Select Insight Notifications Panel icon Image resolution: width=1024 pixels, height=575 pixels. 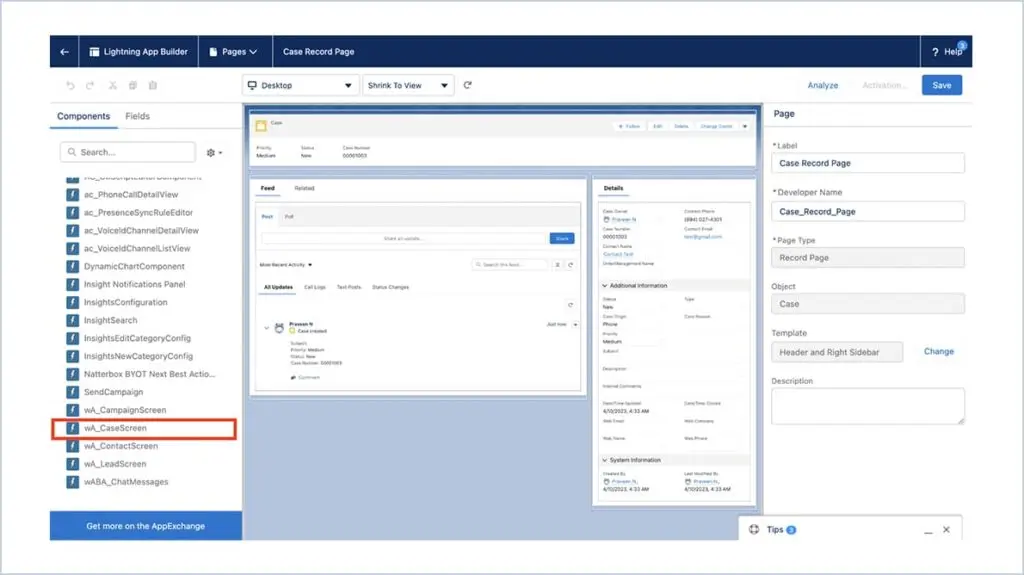[x=72, y=284]
